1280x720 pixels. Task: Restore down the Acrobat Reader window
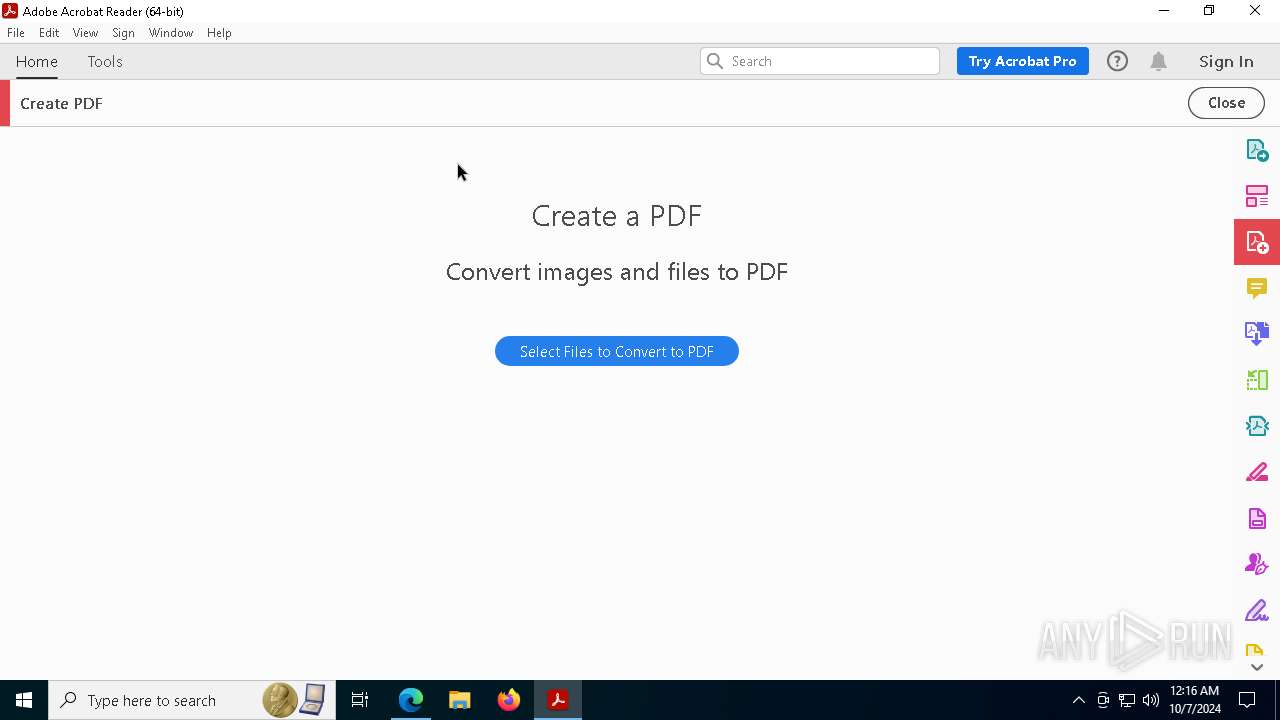click(x=1209, y=11)
